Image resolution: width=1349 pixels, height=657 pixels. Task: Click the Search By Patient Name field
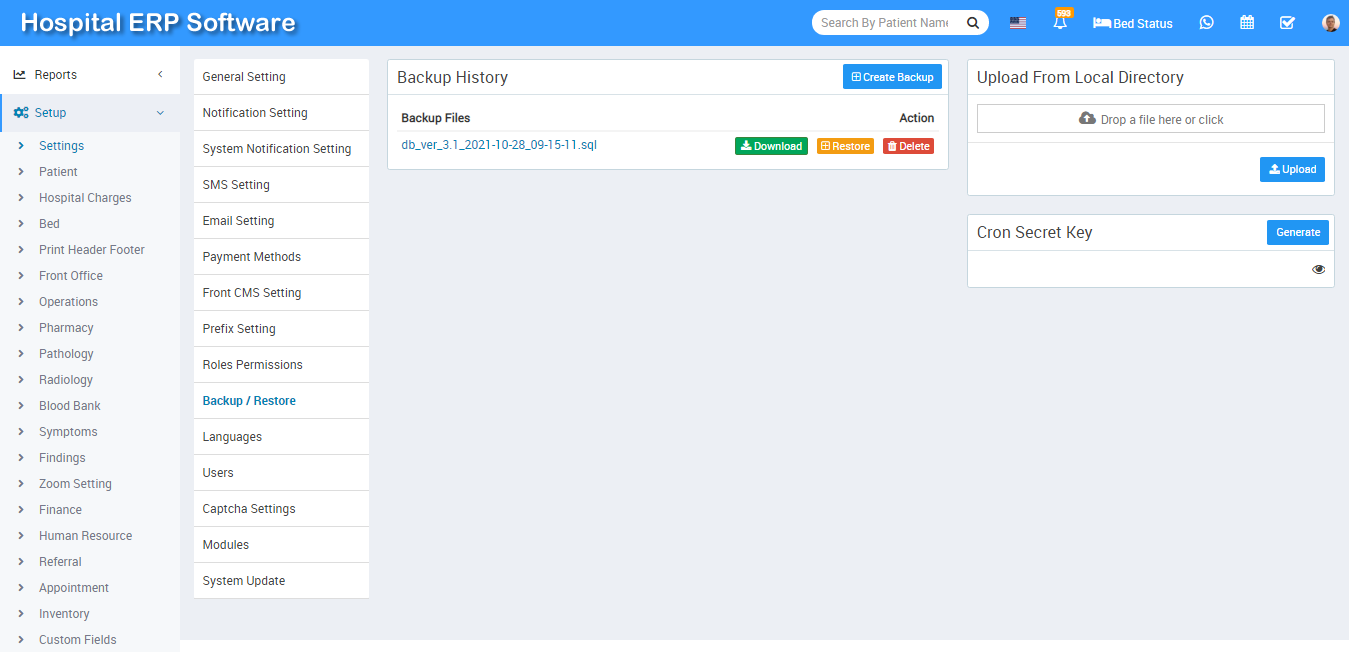click(884, 23)
